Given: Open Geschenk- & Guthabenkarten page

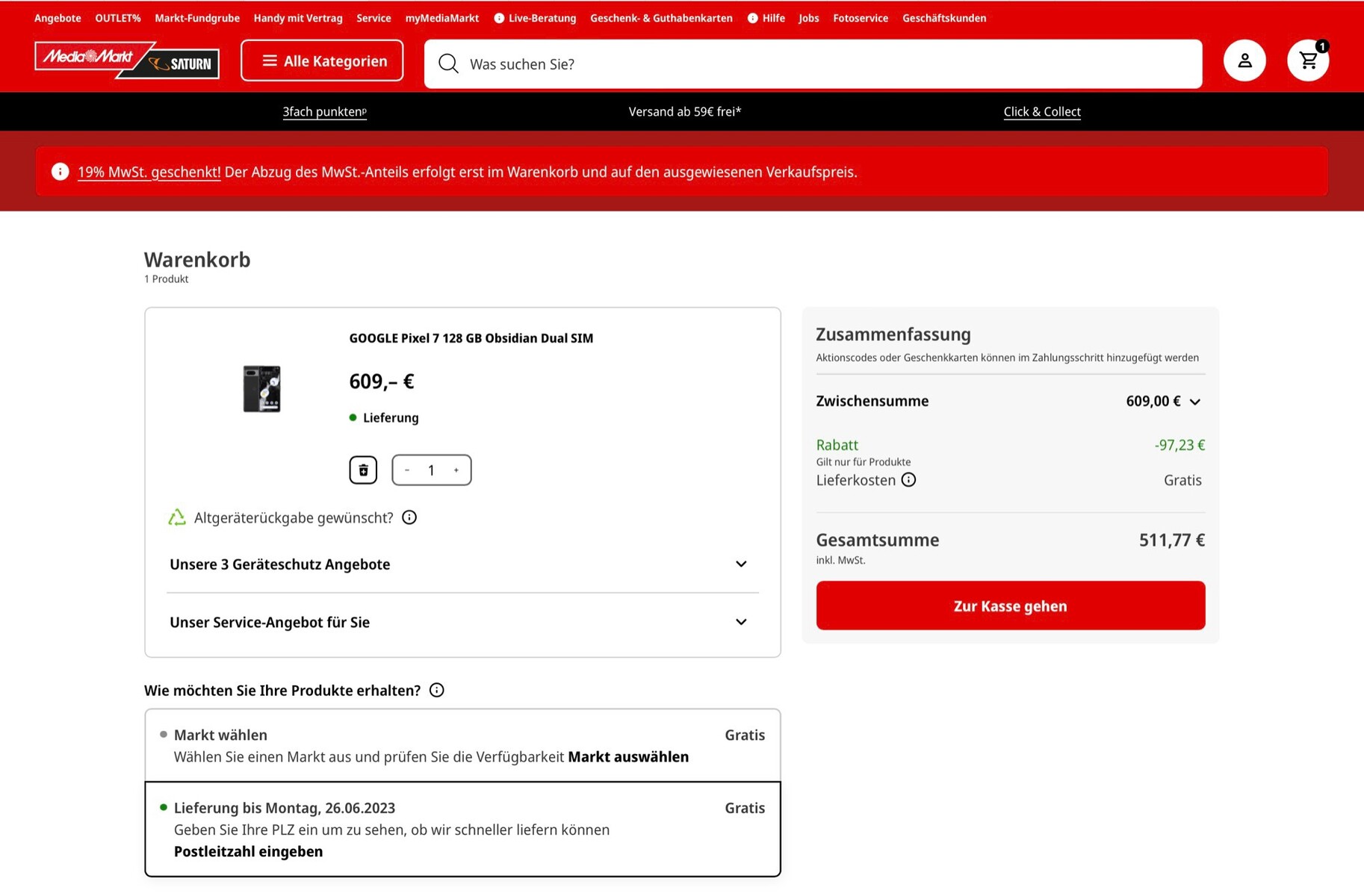Looking at the screenshot, I should pyautogui.click(x=661, y=18).
